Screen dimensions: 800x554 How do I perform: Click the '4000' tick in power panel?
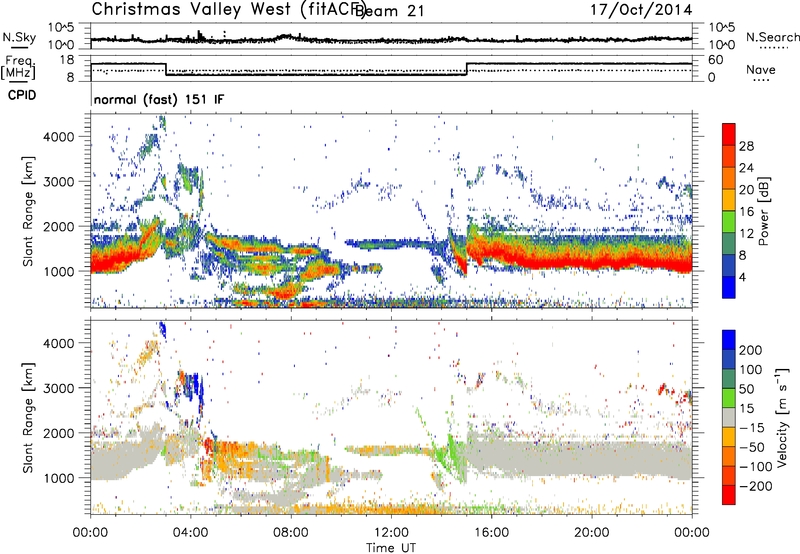(x=59, y=137)
